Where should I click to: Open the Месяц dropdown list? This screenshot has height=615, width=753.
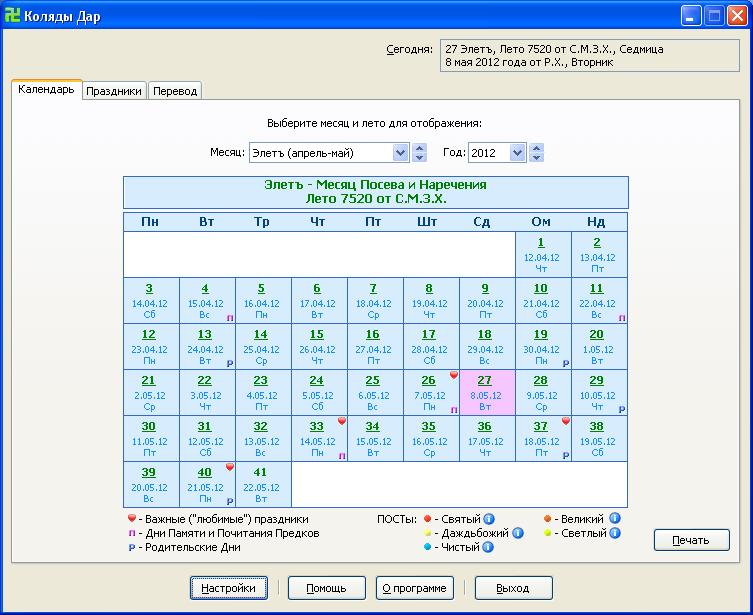coord(400,153)
